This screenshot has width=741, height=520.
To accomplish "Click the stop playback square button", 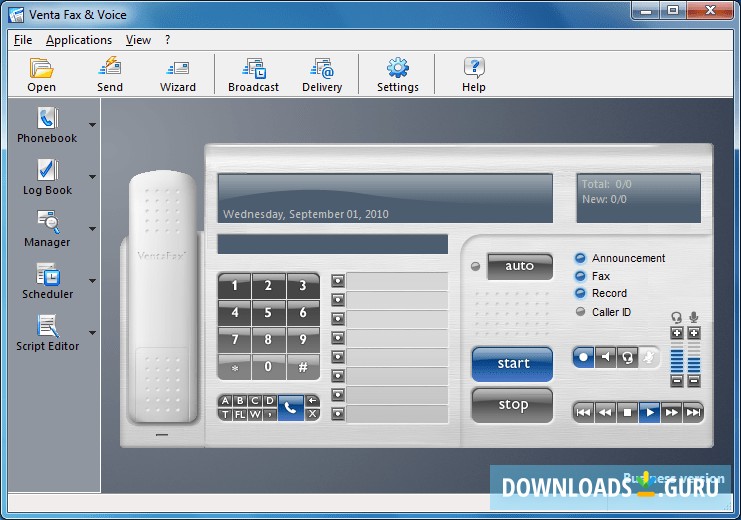I will coord(627,413).
